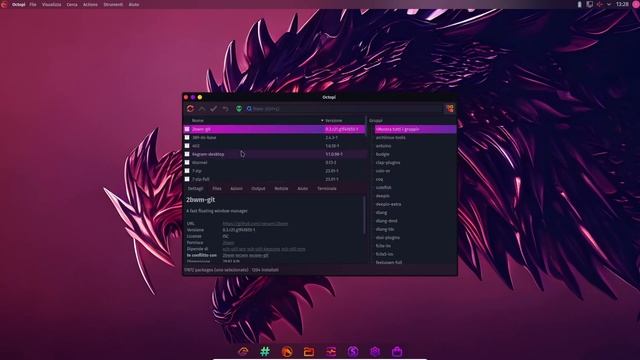Select the archlinux-tools group
The height and width of the screenshot is (360, 640).
[x=391, y=138]
